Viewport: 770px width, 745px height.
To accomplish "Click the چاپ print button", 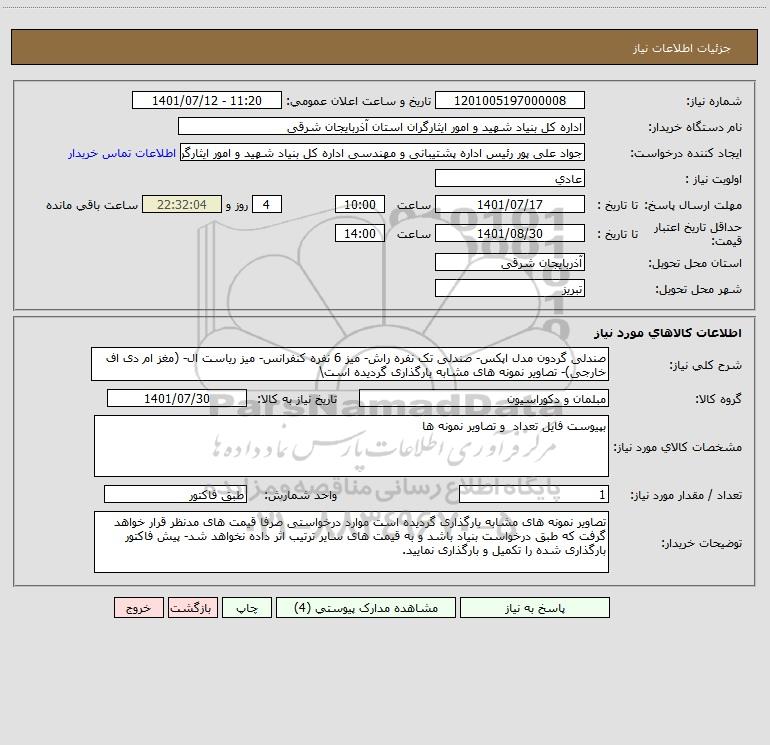I will [x=247, y=607].
